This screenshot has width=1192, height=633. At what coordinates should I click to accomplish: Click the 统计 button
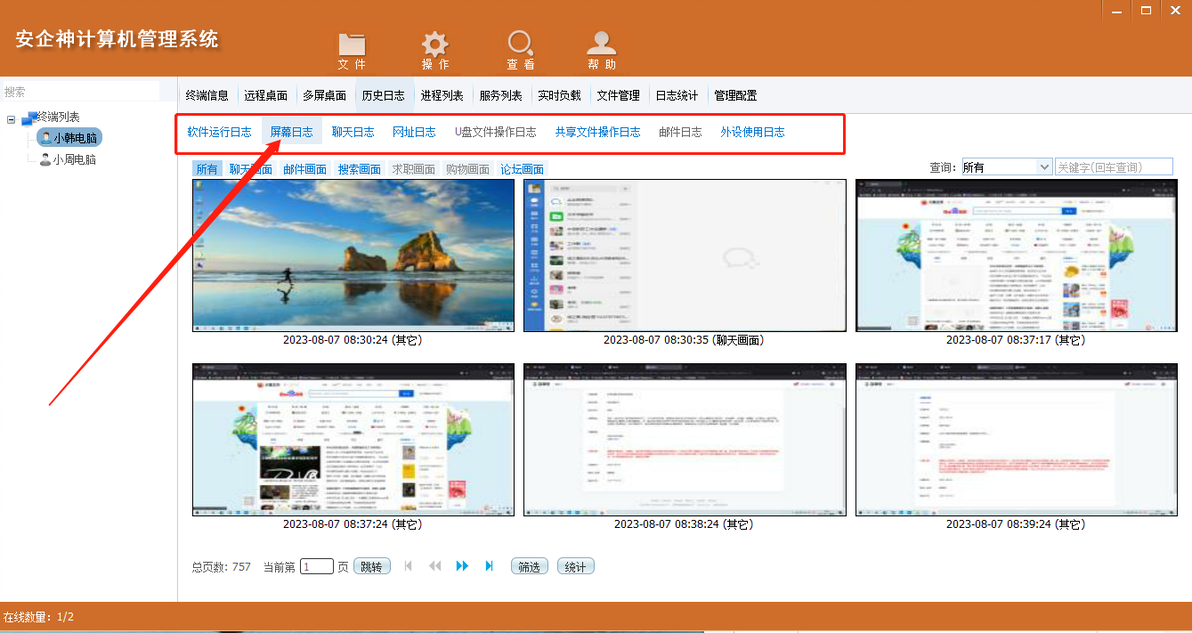[575, 566]
